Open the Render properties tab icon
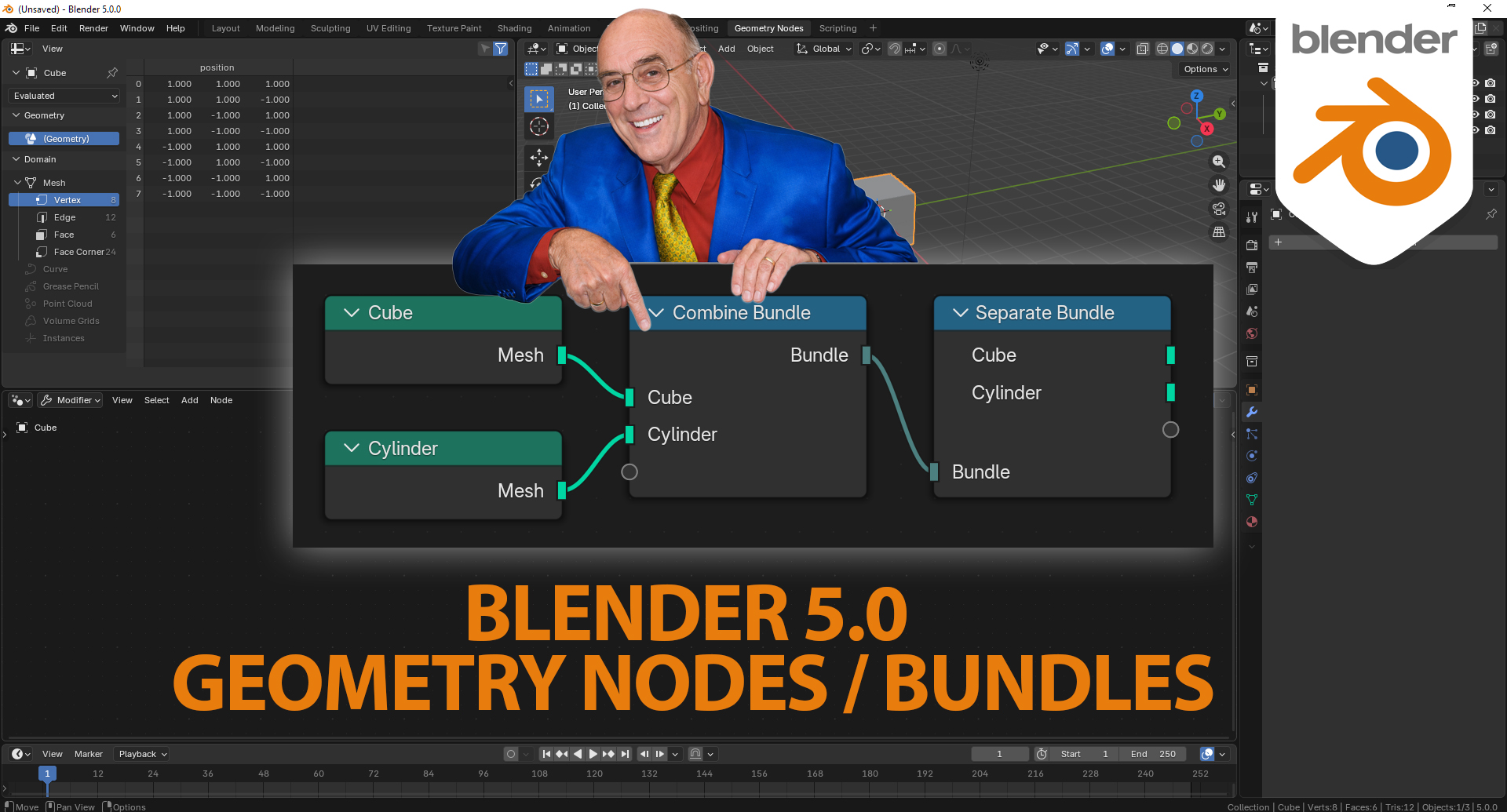Screen dimensions: 1507x812 [1252, 246]
